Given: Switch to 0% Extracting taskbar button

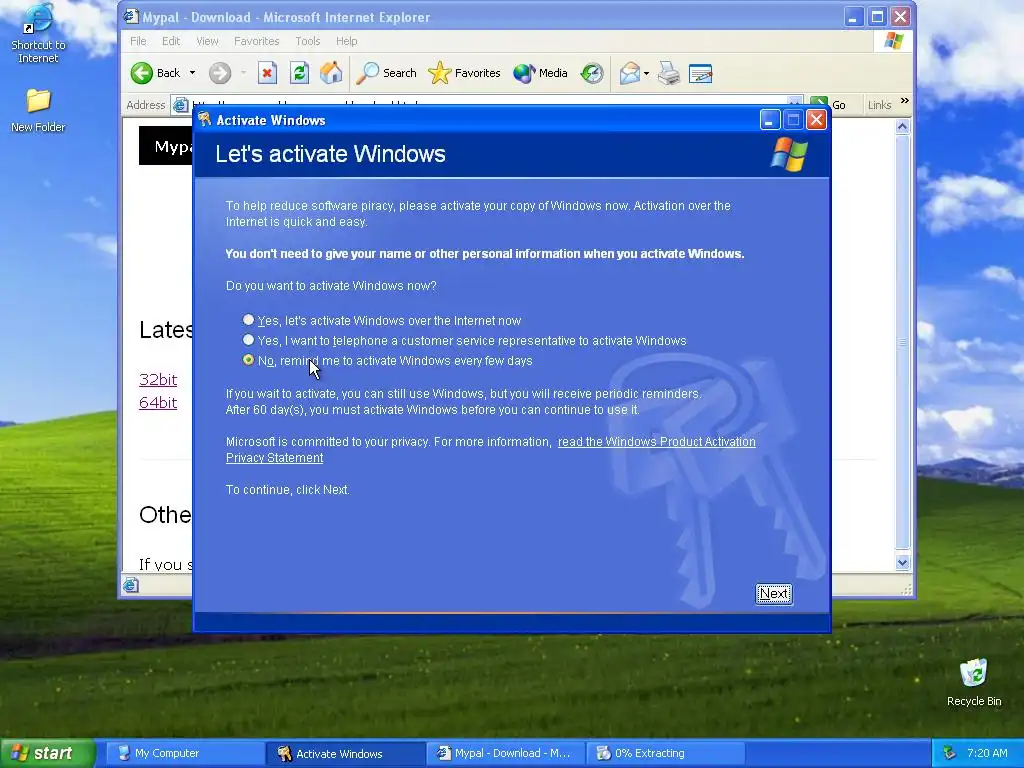Looking at the screenshot, I should click(666, 753).
